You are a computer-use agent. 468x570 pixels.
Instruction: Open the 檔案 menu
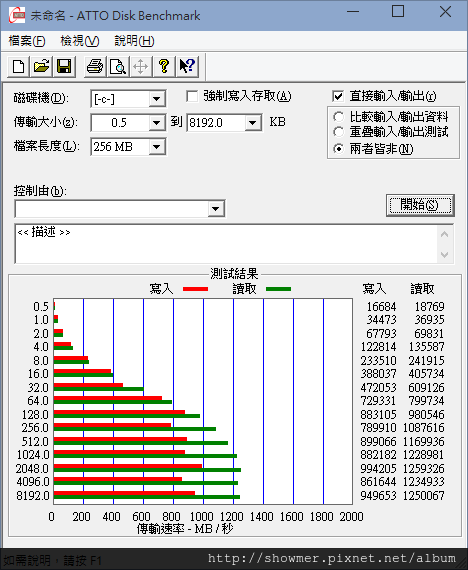click(x=27, y=41)
